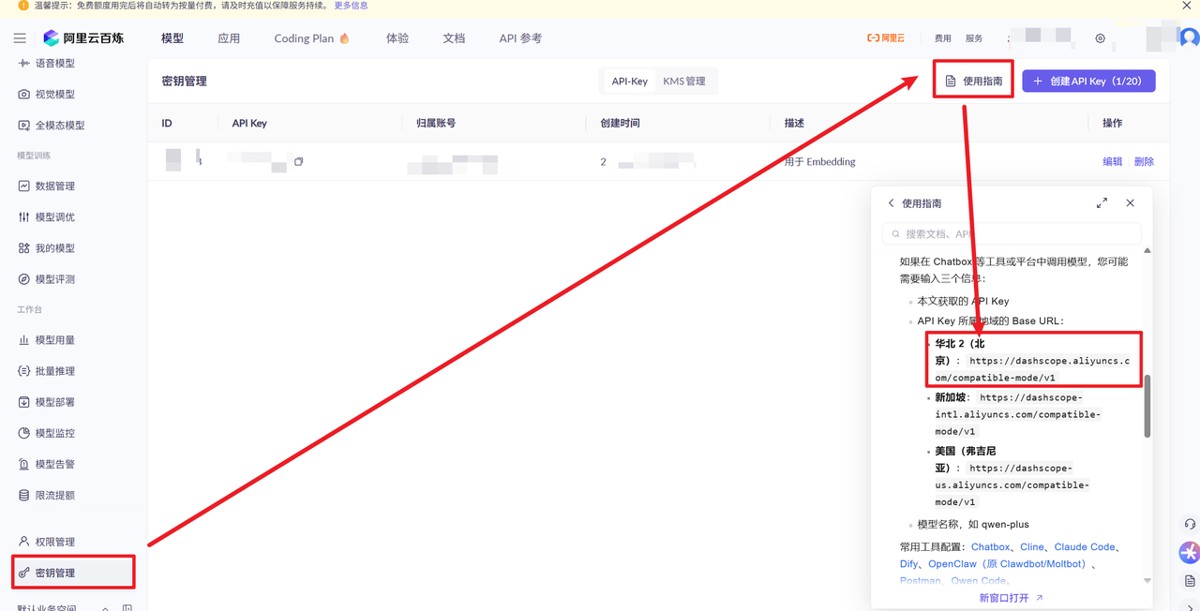Click the 使用指南 button
Viewport: 1200px width, 611px height.
pyautogui.click(x=973, y=81)
